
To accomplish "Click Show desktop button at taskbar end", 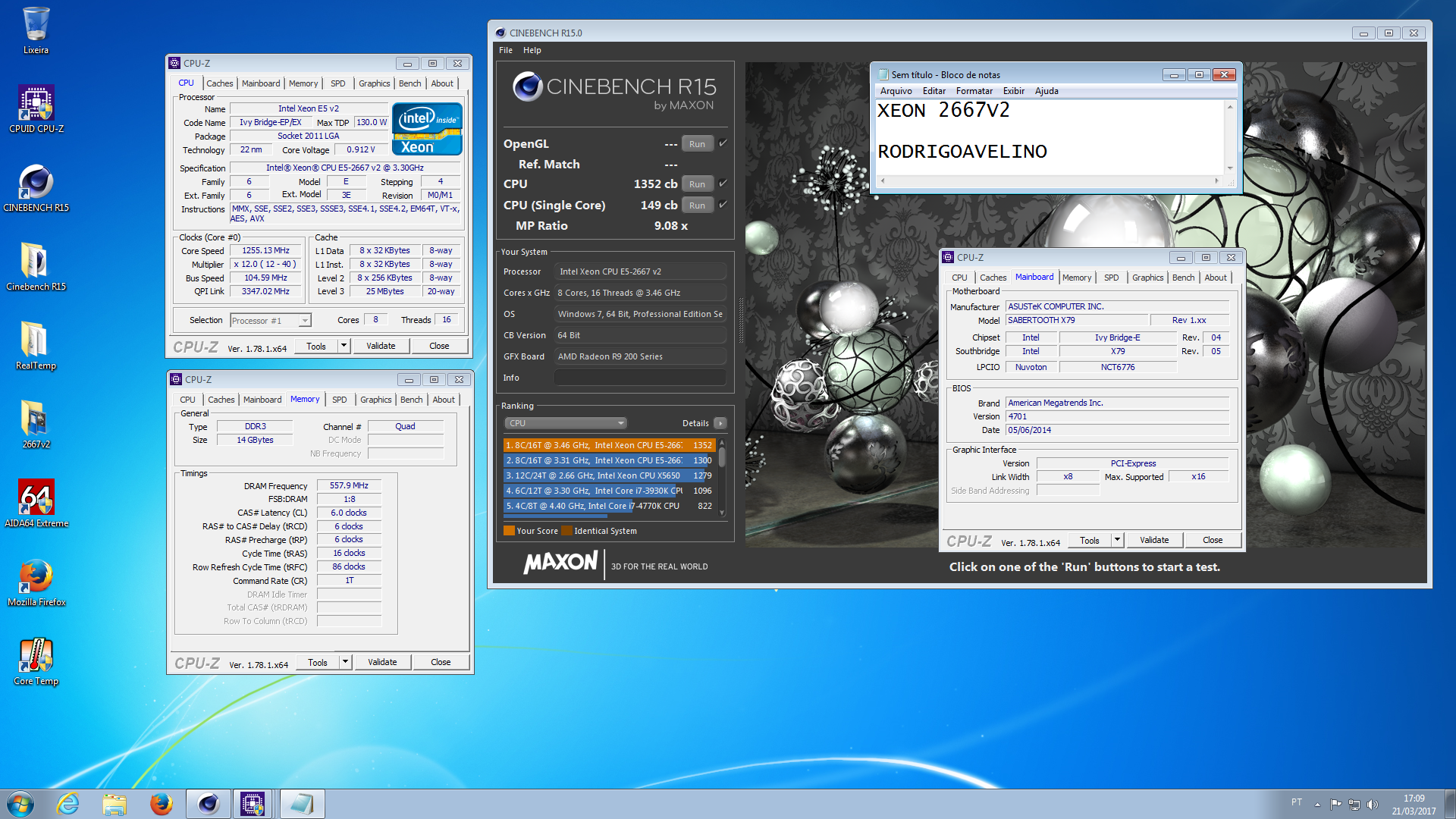I will pyautogui.click(x=1450, y=804).
